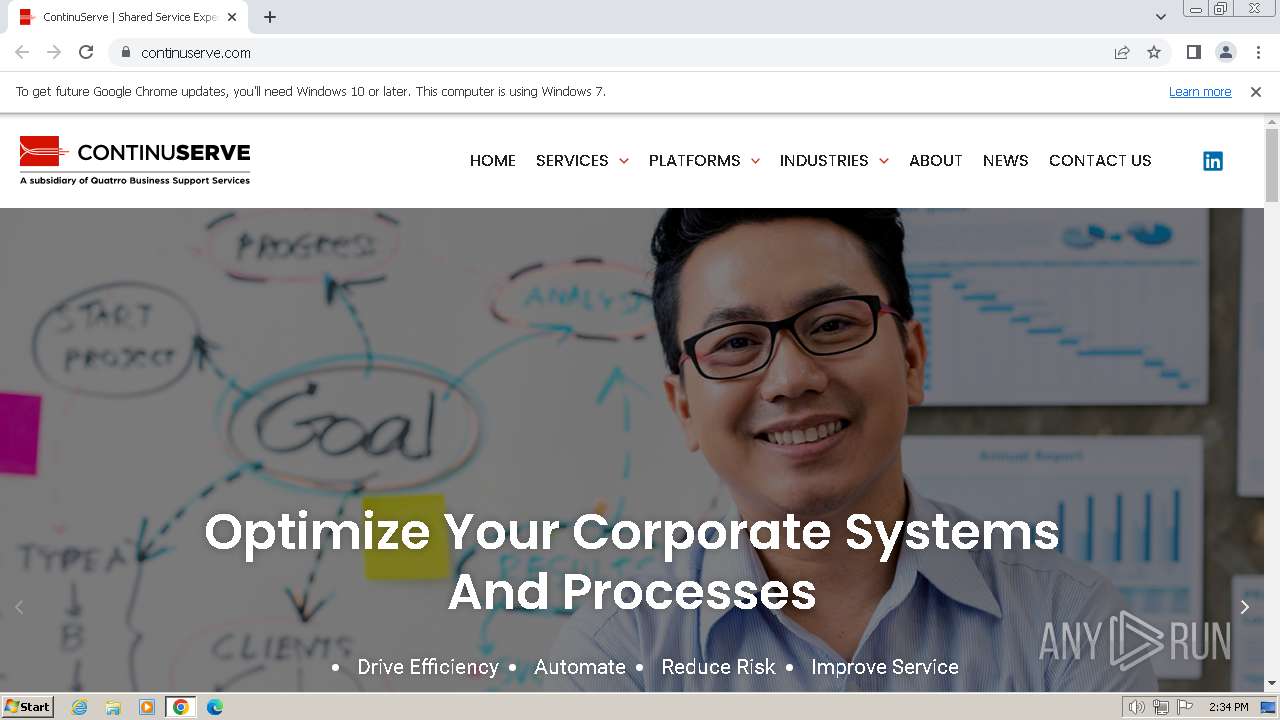Open the Services menu item
This screenshot has width=1280, height=720.
coord(572,160)
